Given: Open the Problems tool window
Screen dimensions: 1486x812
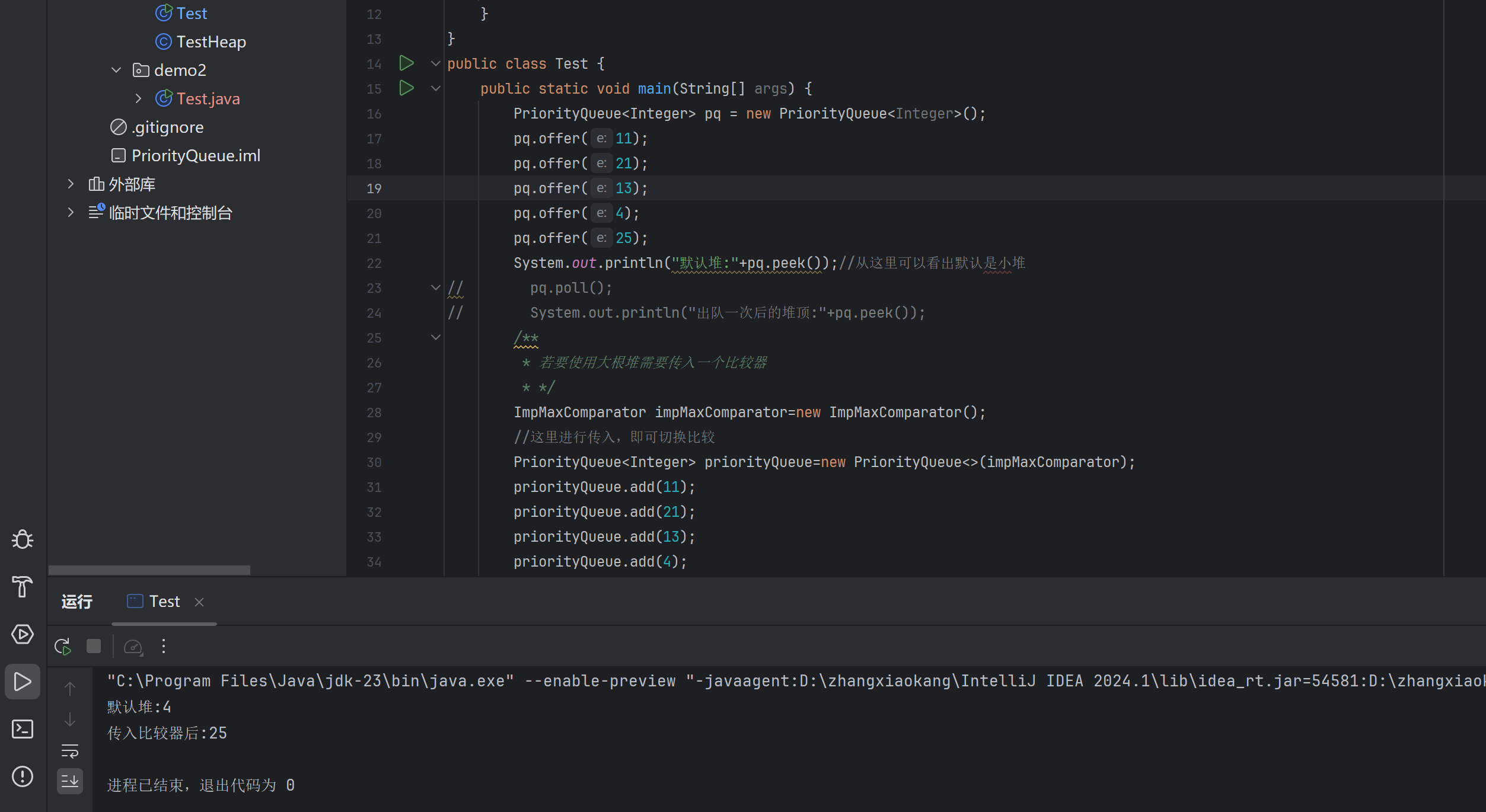Looking at the screenshot, I should (x=22, y=777).
